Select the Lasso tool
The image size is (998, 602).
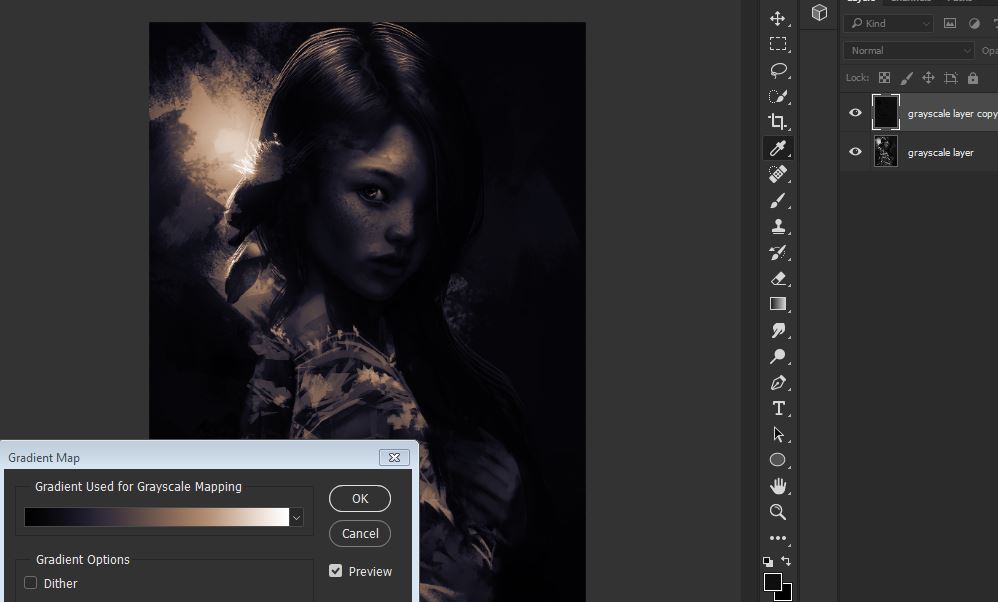[x=777, y=70]
